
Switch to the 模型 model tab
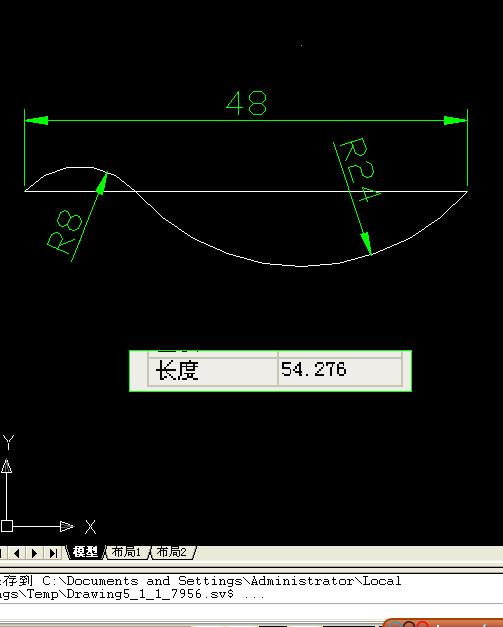click(x=85, y=552)
